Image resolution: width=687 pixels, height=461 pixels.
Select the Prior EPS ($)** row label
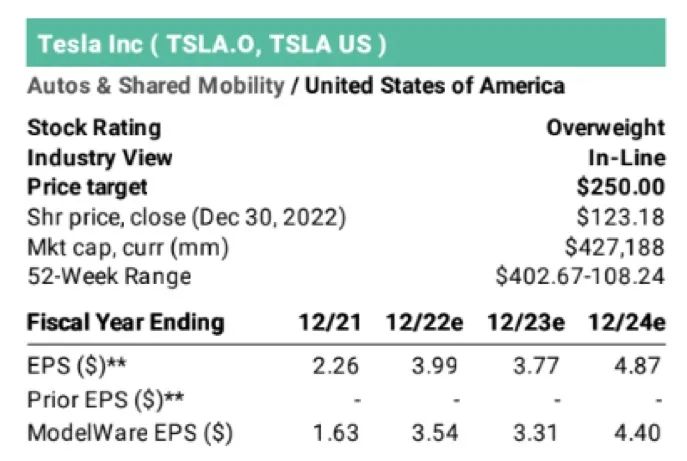(x=106, y=400)
